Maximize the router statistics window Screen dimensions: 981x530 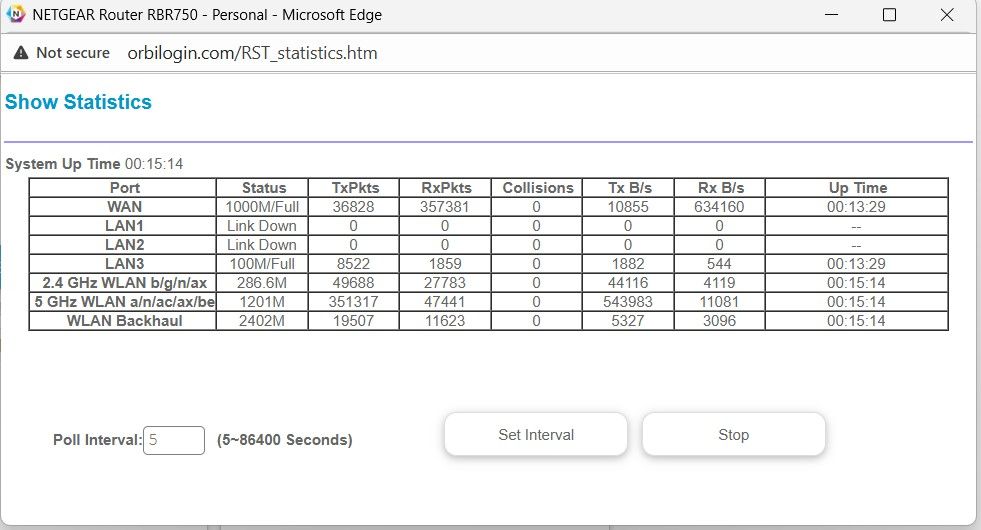[x=889, y=15]
